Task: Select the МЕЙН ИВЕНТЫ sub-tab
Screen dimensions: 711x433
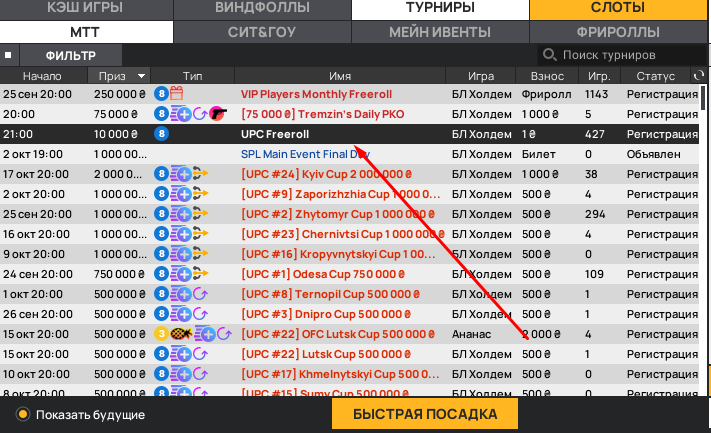Action: [x=440, y=32]
